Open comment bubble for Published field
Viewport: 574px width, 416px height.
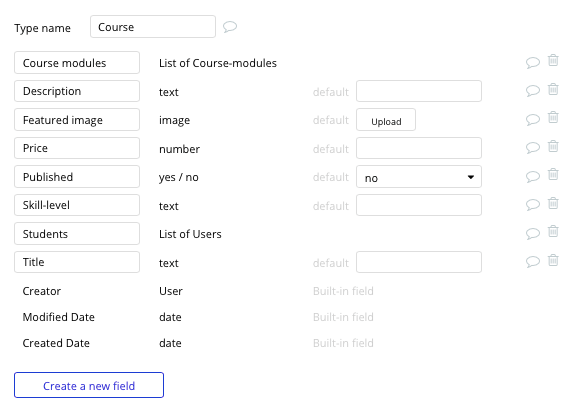tap(533, 177)
